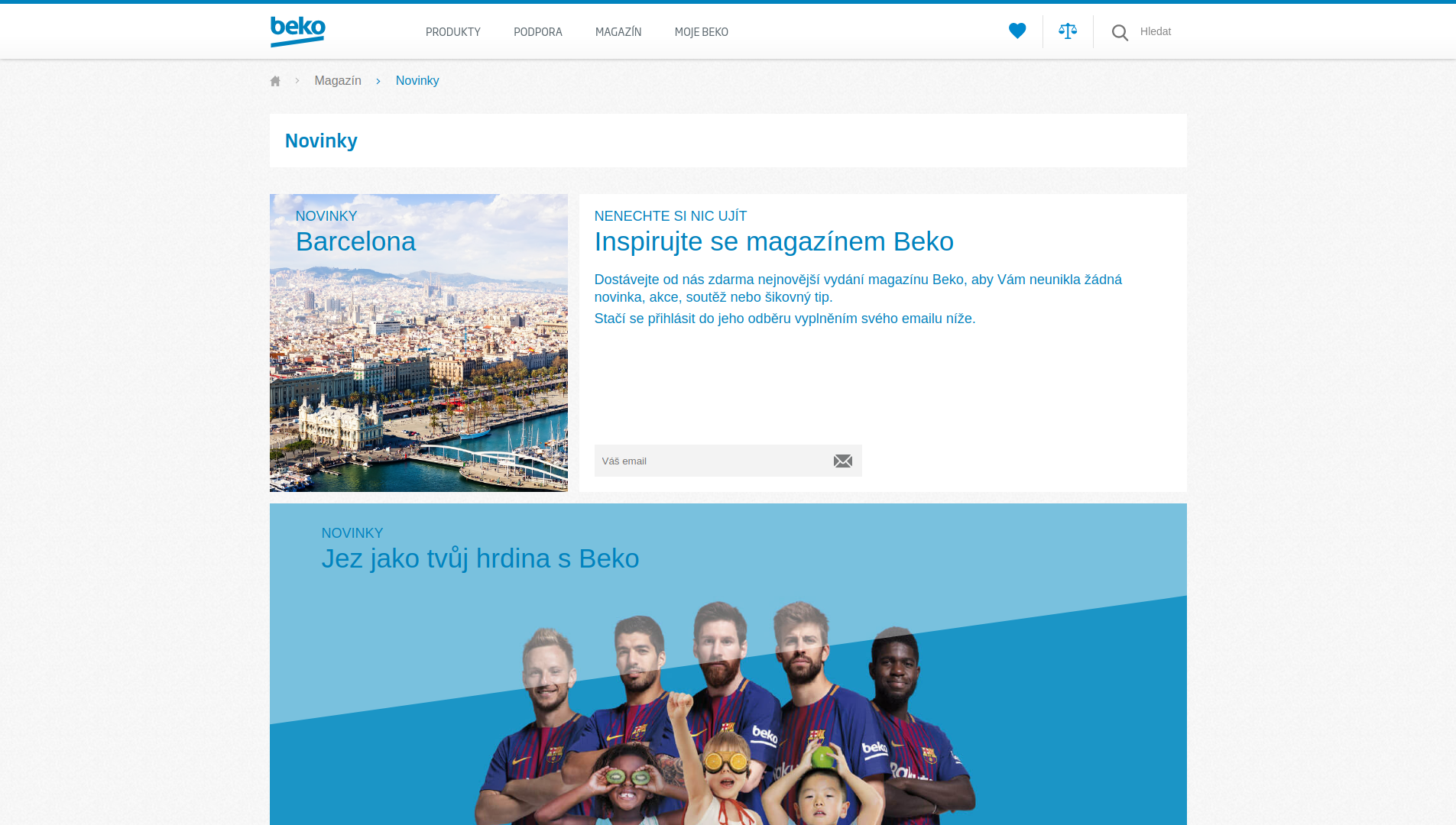
Task: Open the MOJE BEKO menu
Action: 702,32
